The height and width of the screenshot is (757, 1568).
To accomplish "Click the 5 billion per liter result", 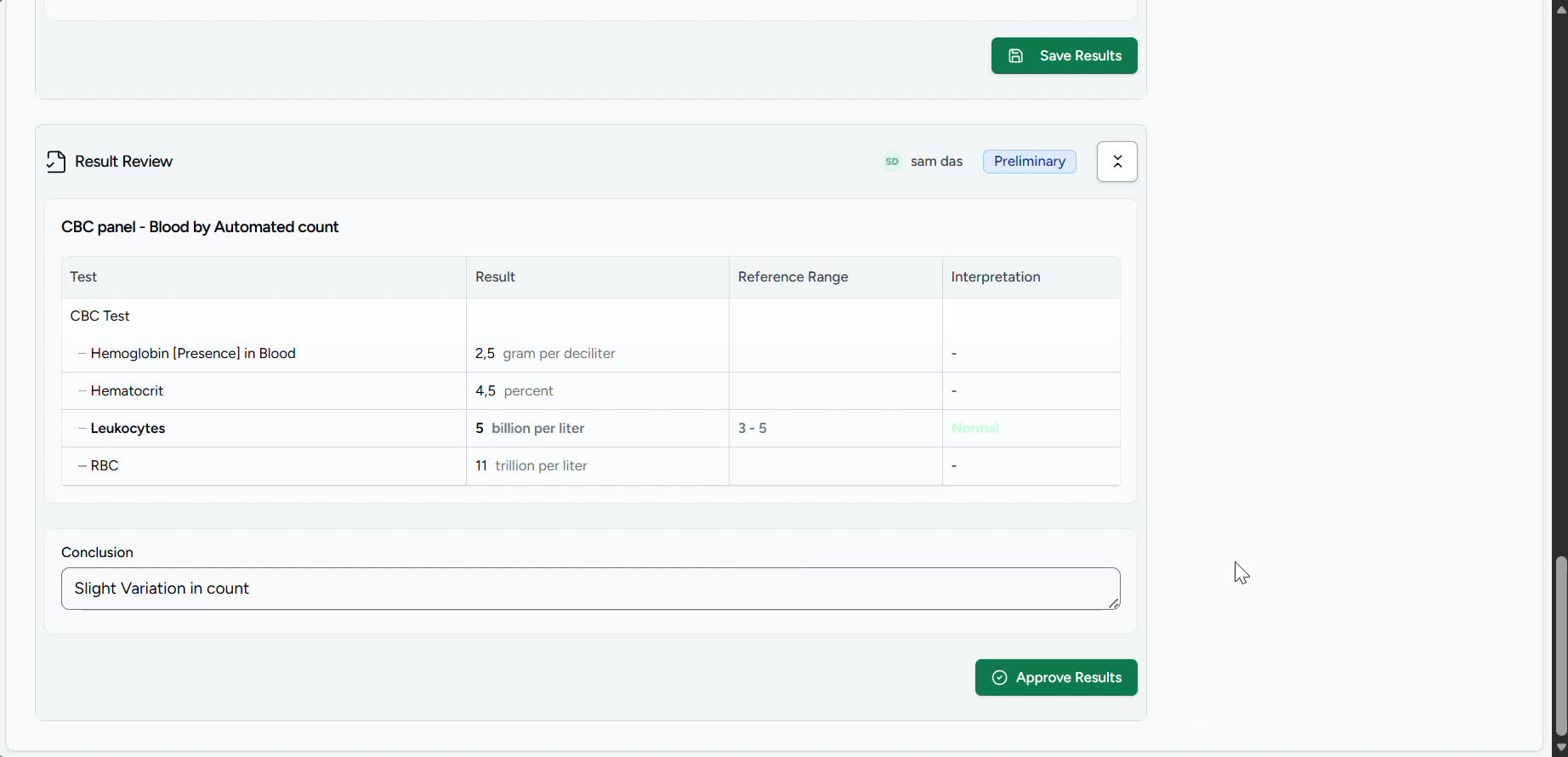I will (530, 429).
